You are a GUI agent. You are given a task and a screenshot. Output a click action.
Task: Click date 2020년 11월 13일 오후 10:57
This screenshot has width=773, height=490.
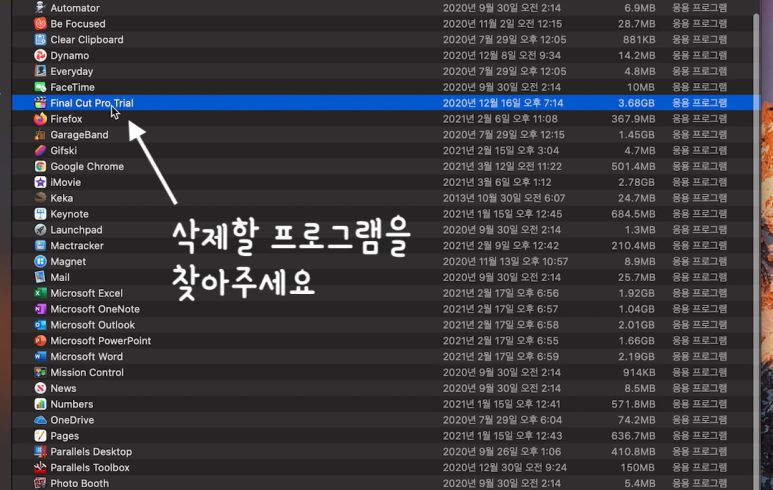pyautogui.click(x=505, y=261)
